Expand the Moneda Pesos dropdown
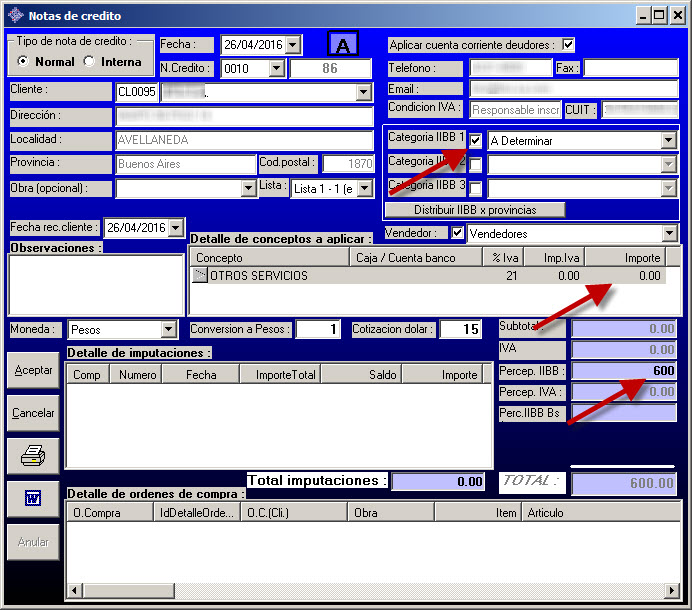 pos(168,329)
